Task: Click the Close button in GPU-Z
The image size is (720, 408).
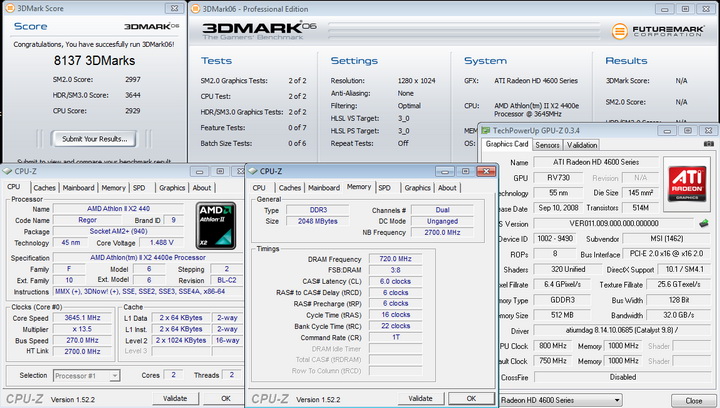Action: tap(693, 401)
